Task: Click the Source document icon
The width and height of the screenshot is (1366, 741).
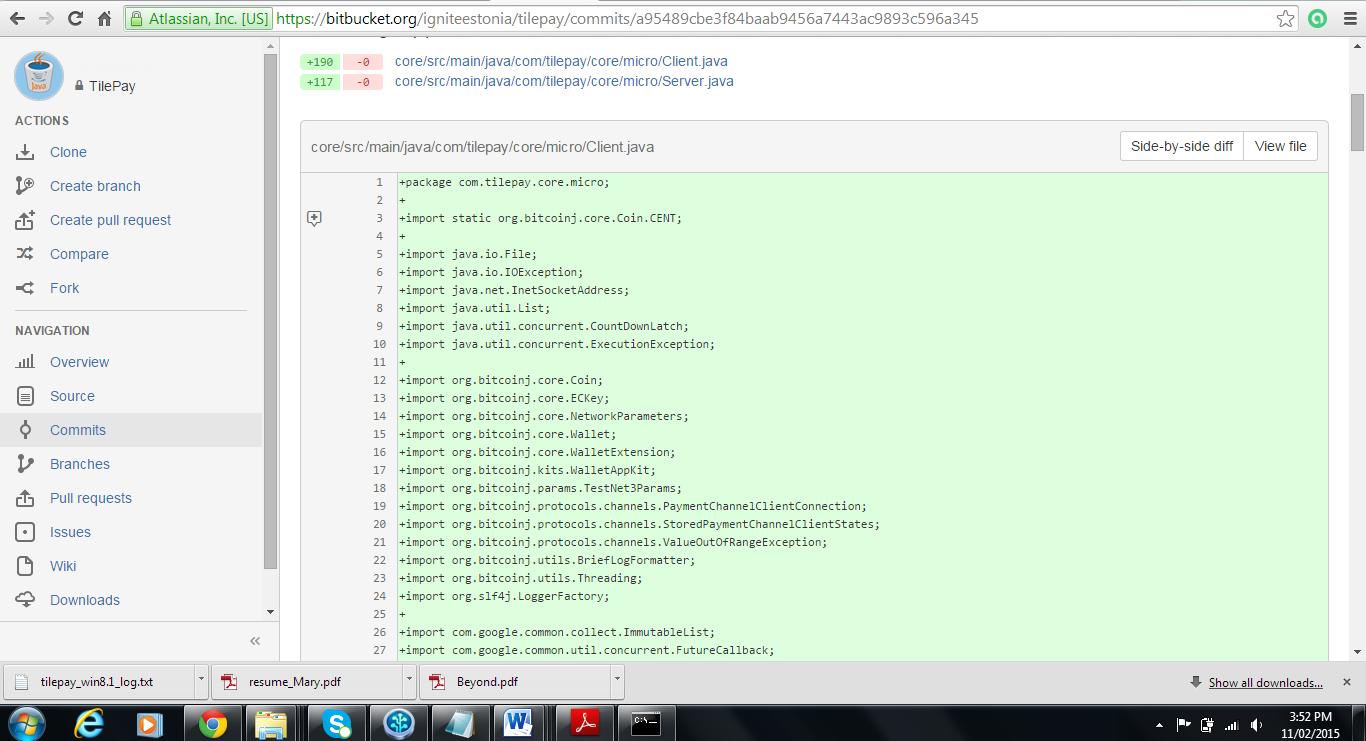Action: coord(26,396)
